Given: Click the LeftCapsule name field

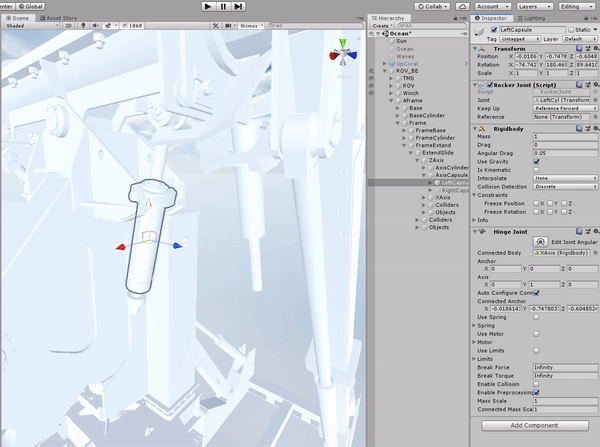Looking at the screenshot, I should tap(532, 30).
